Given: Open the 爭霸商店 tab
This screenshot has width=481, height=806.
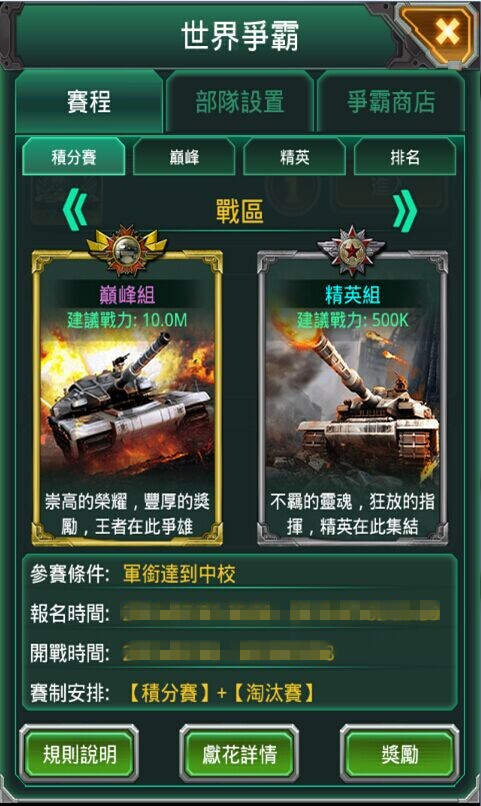Looking at the screenshot, I should click(x=391, y=101).
